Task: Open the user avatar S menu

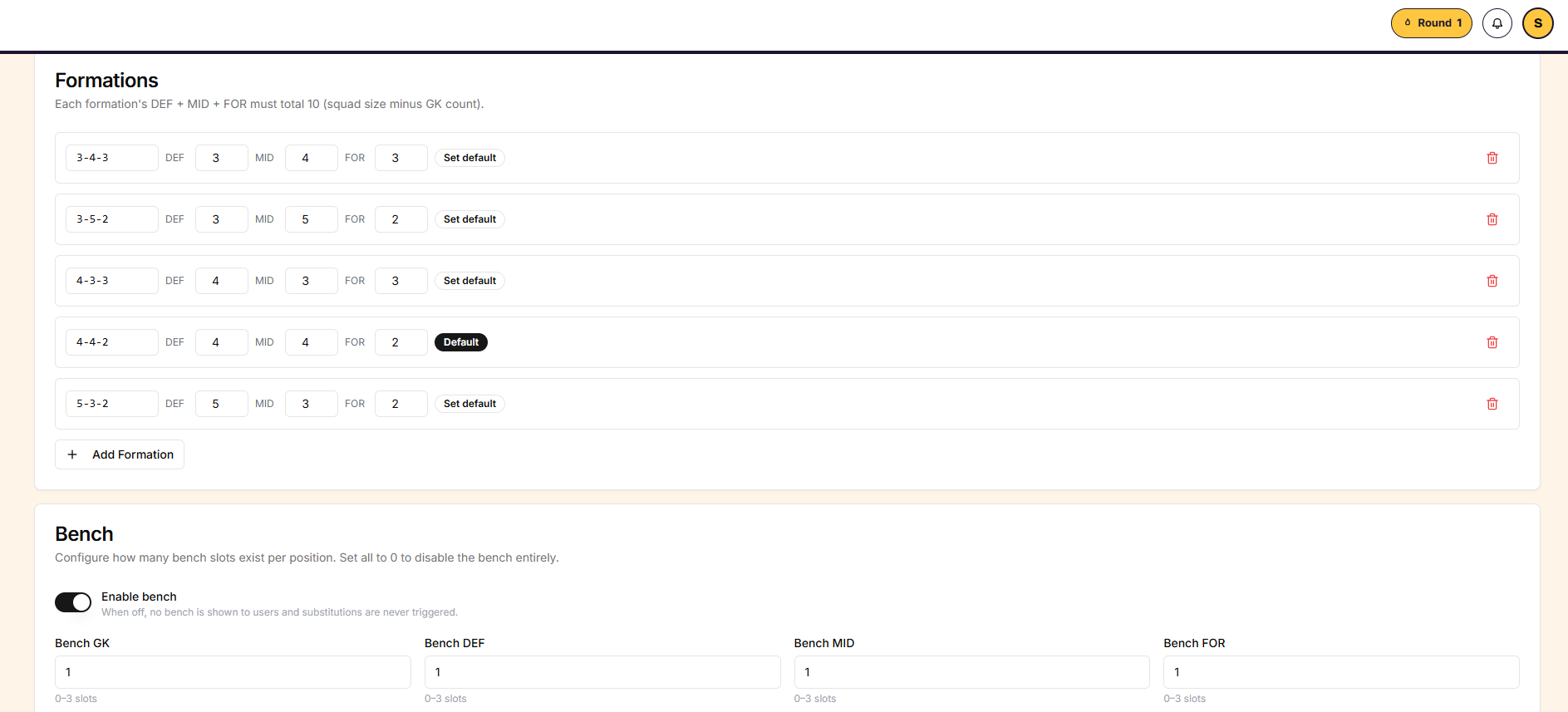Action: point(1537,23)
